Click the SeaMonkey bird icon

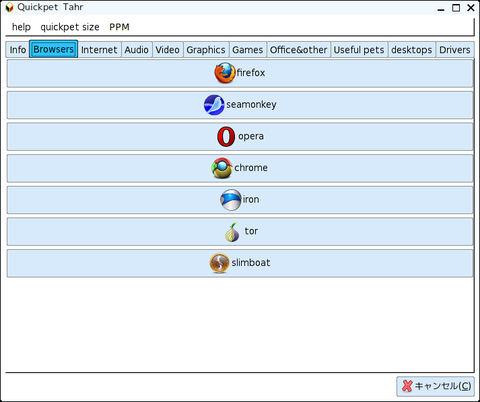pos(214,105)
